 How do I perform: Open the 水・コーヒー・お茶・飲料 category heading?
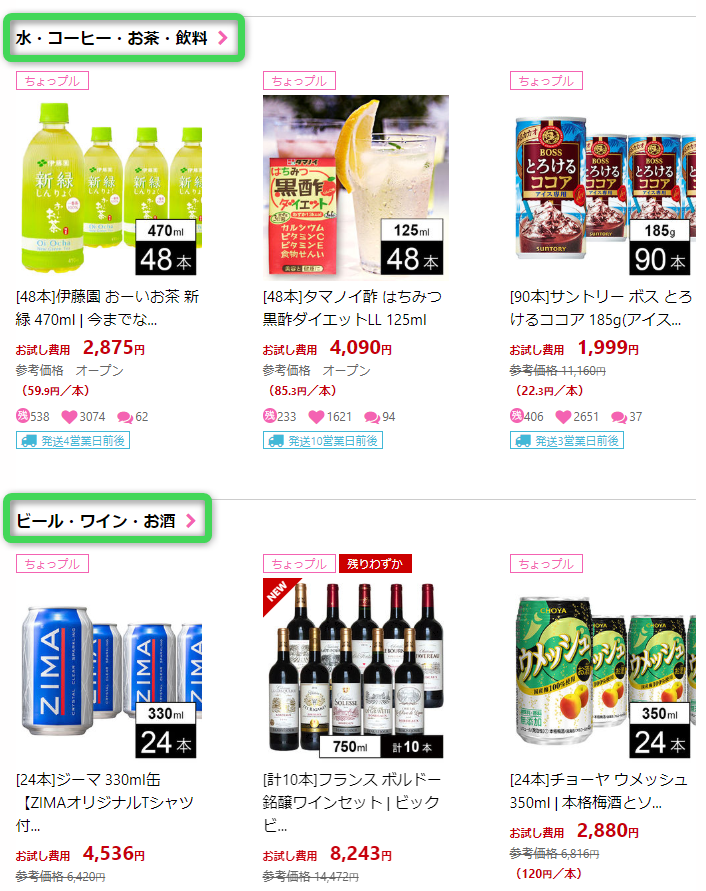point(112,38)
